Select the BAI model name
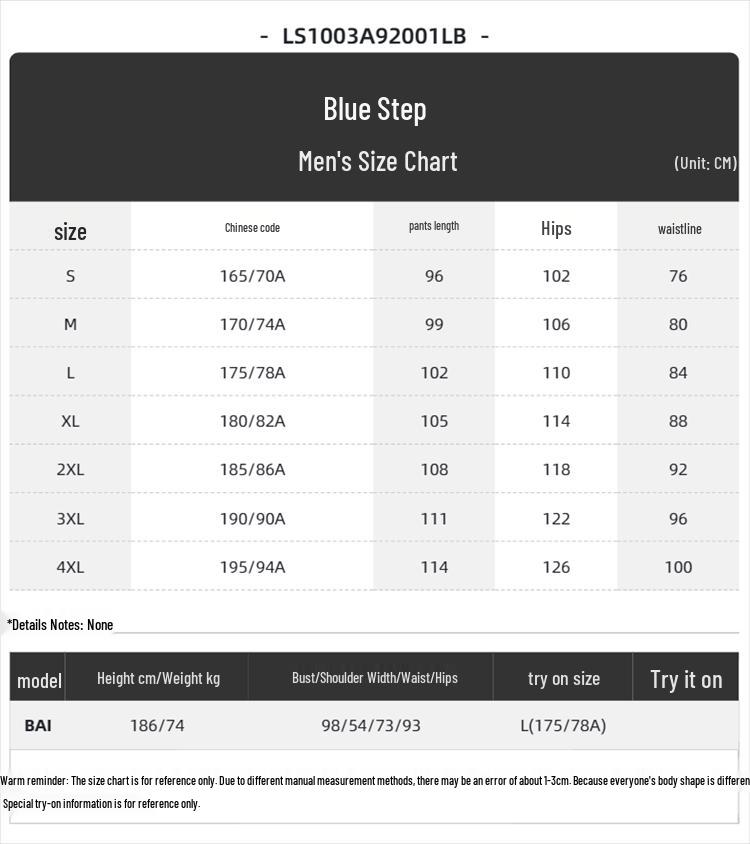 (x=38, y=726)
